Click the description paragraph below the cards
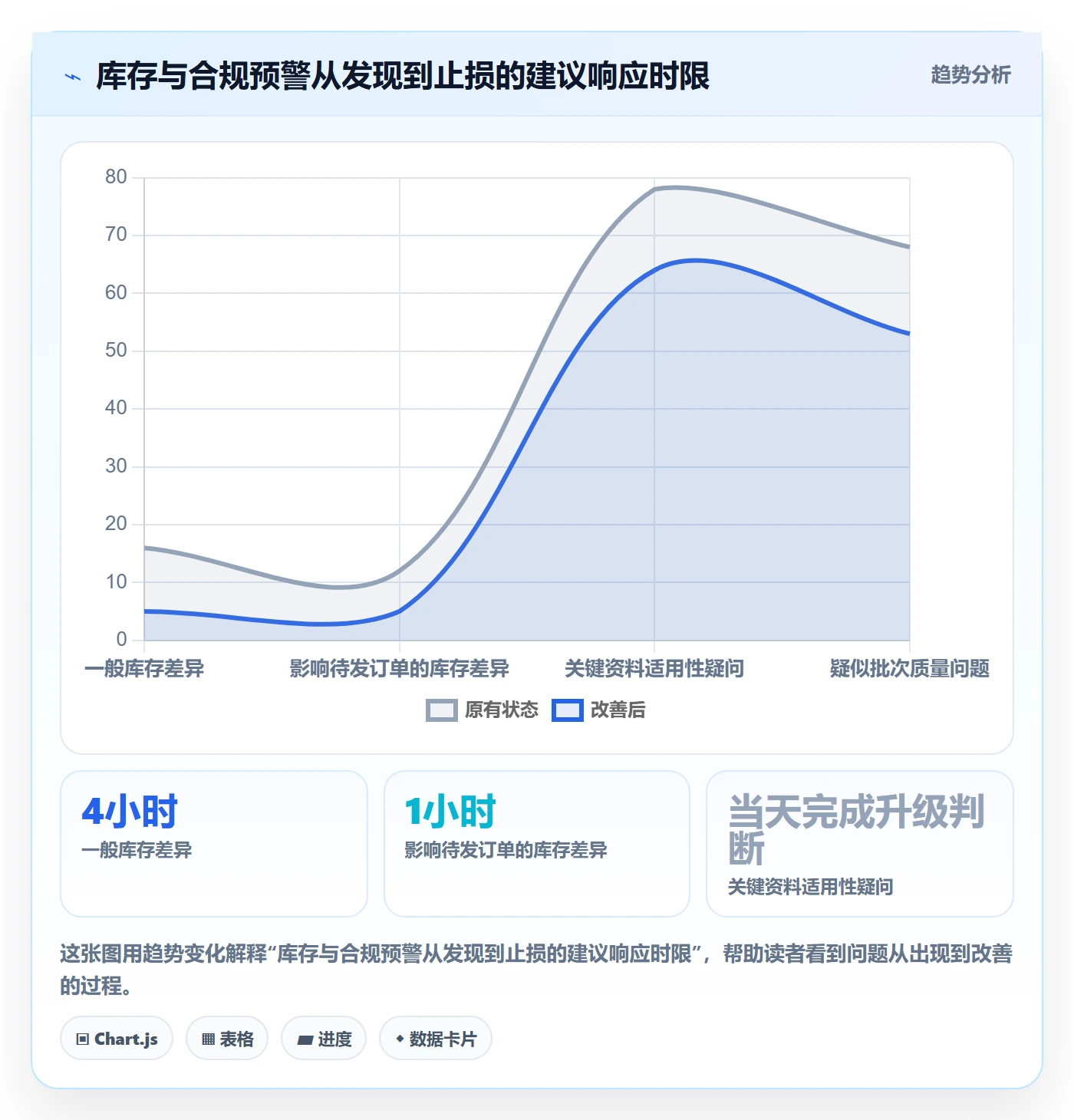 (x=536, y=970)
